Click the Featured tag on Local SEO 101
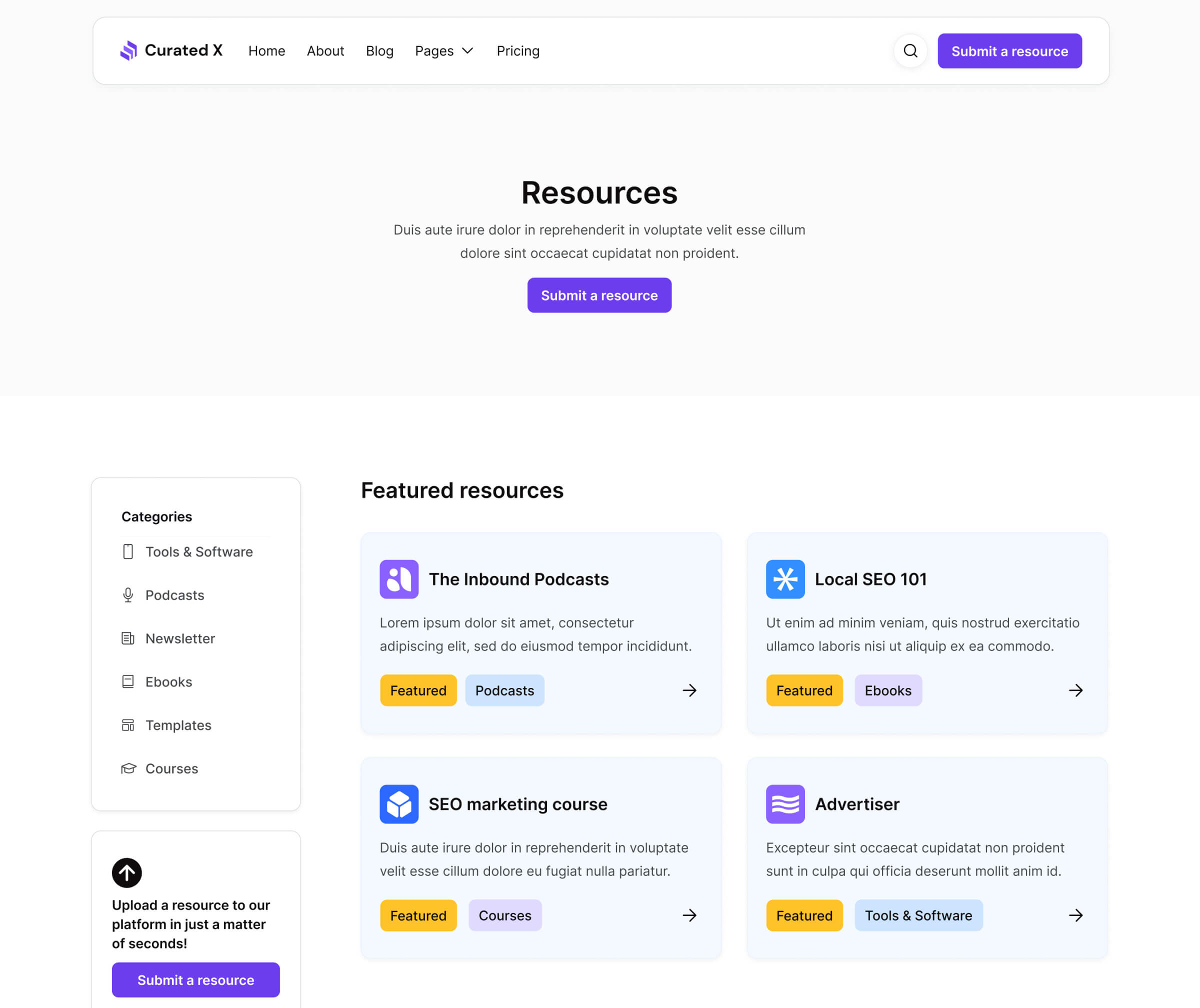Screen dimensions: 1200x1008 (x=804, y=690)
